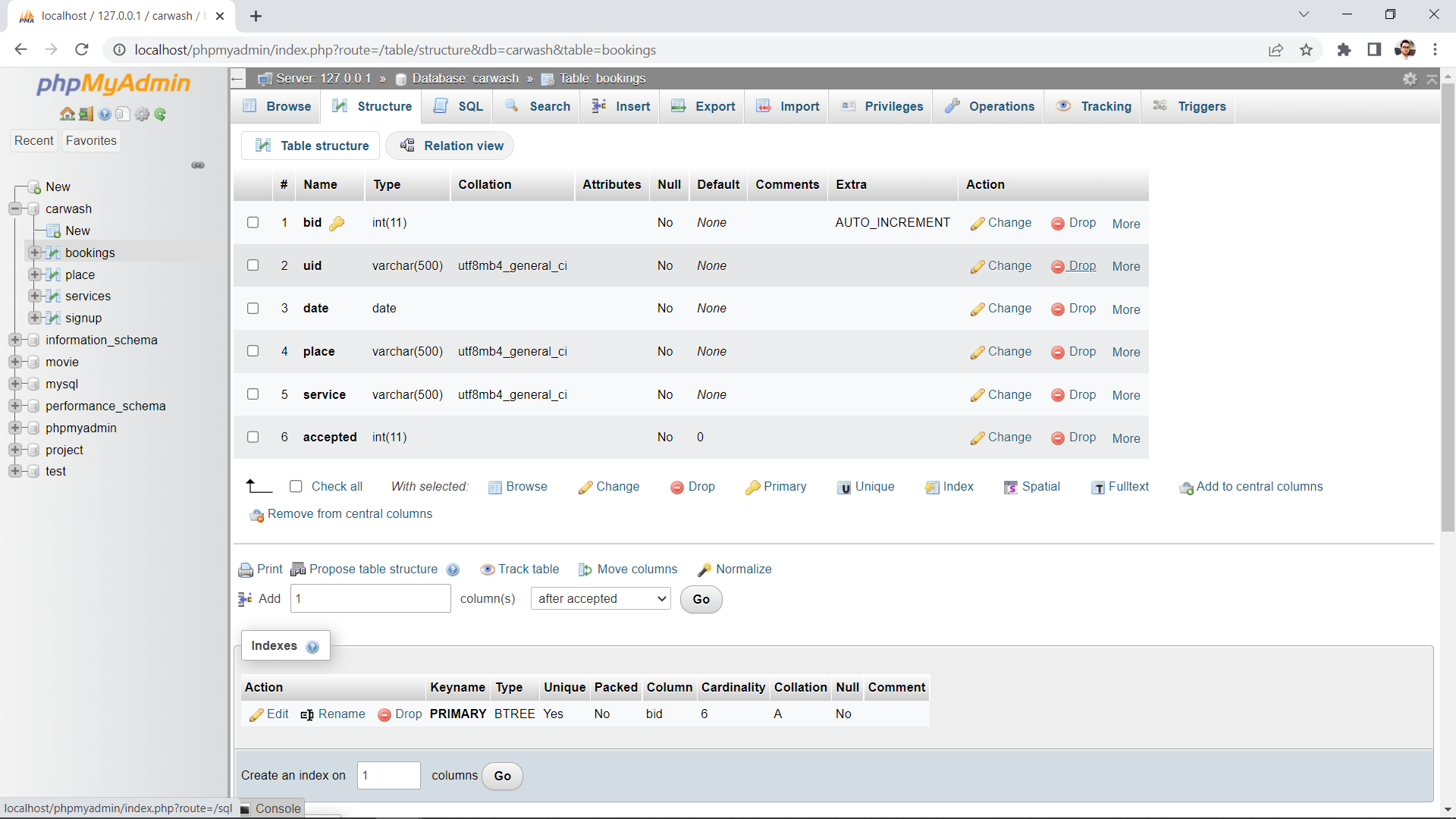Click the Unique index icon
The width and height of the screenshot is (1456, 819).
[x=846, y=488]
